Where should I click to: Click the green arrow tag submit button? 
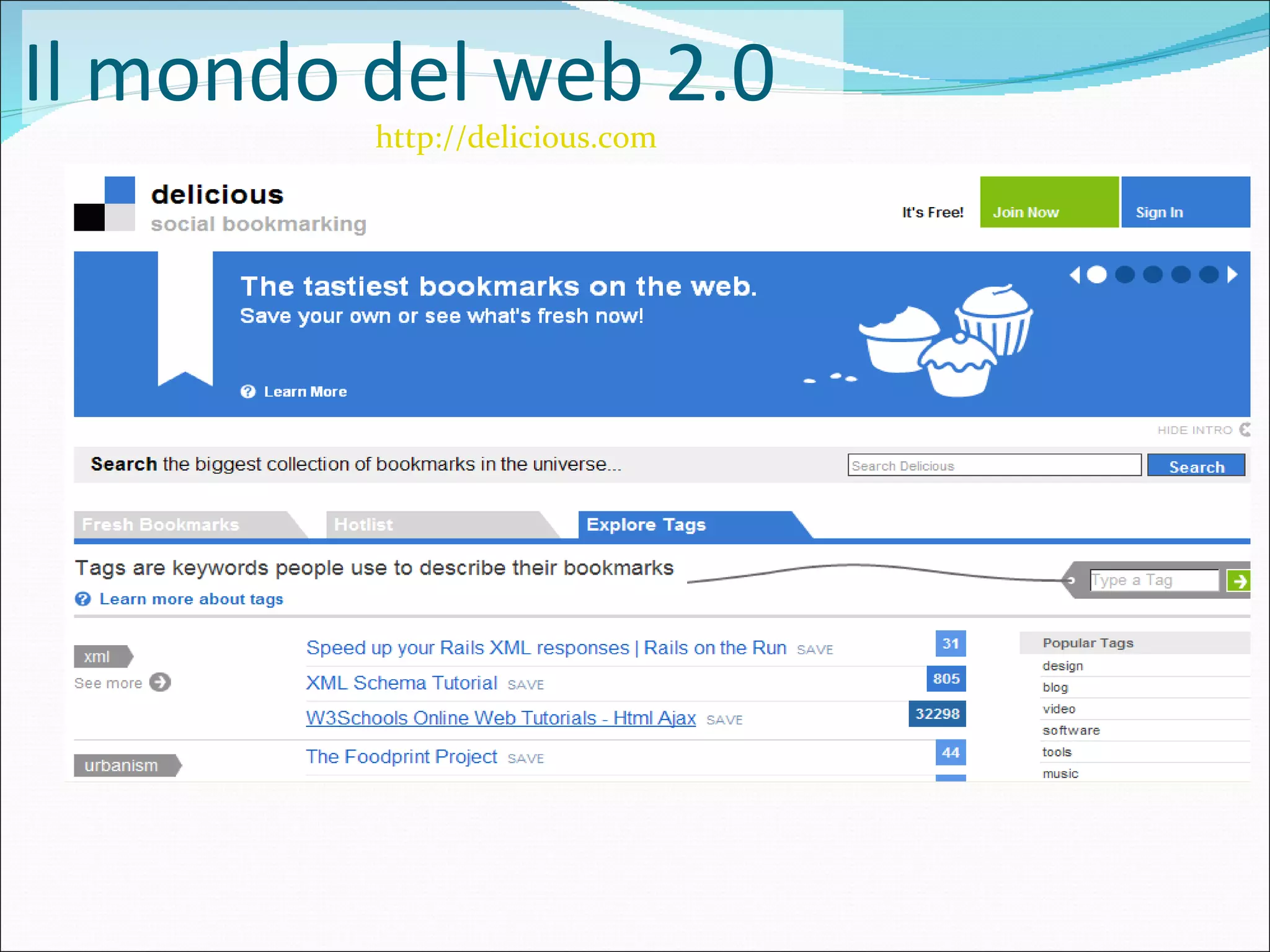pos(1238,581)
